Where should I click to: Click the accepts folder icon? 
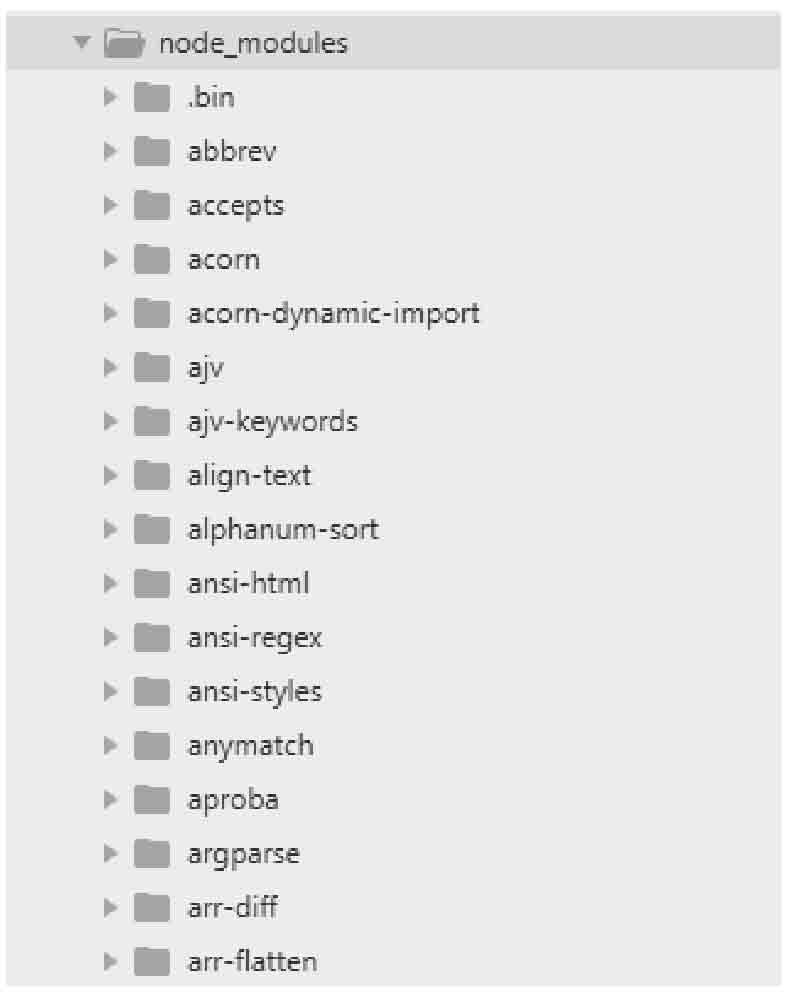click(152, 205)
